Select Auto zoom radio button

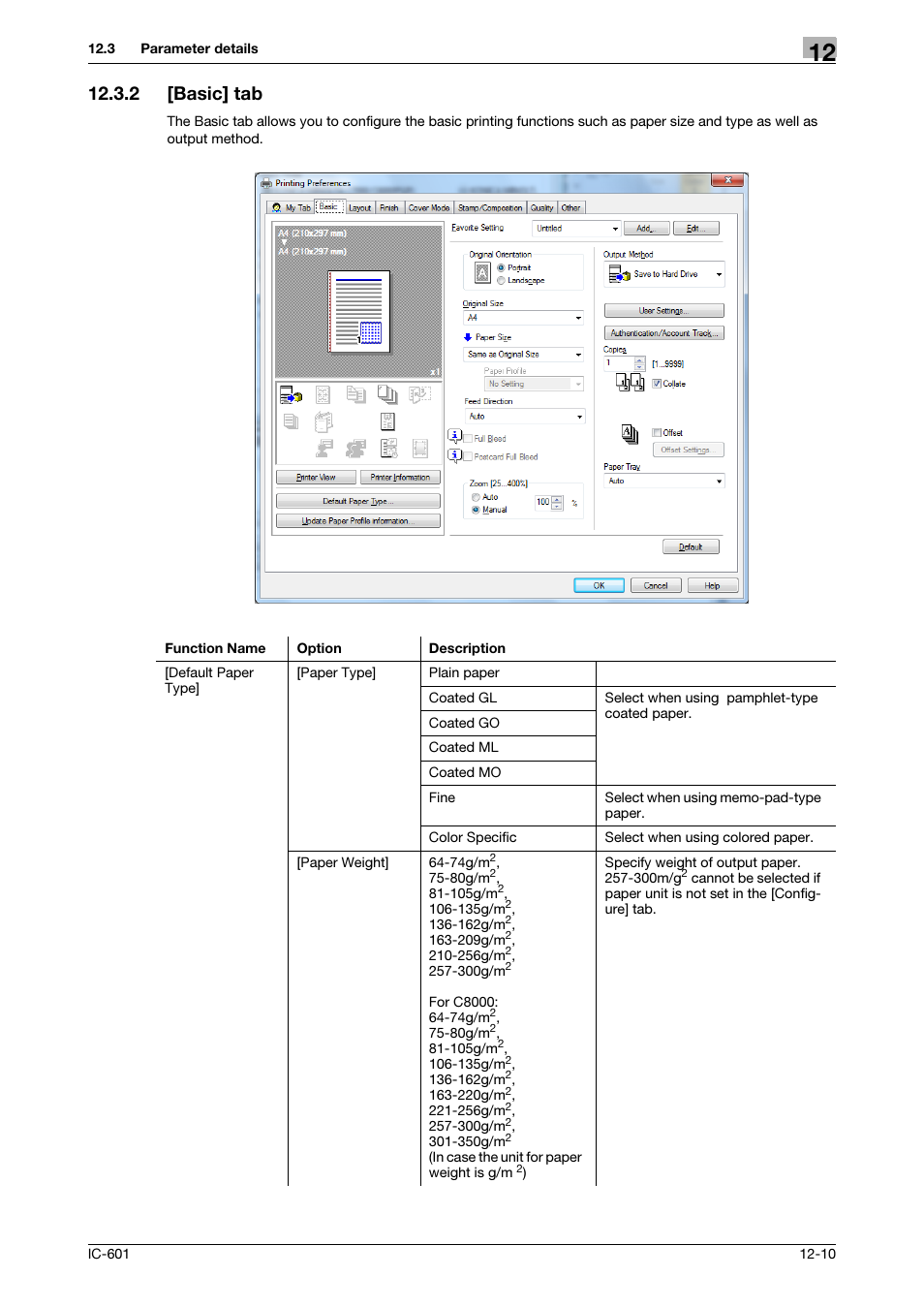(x=476, y=497)
